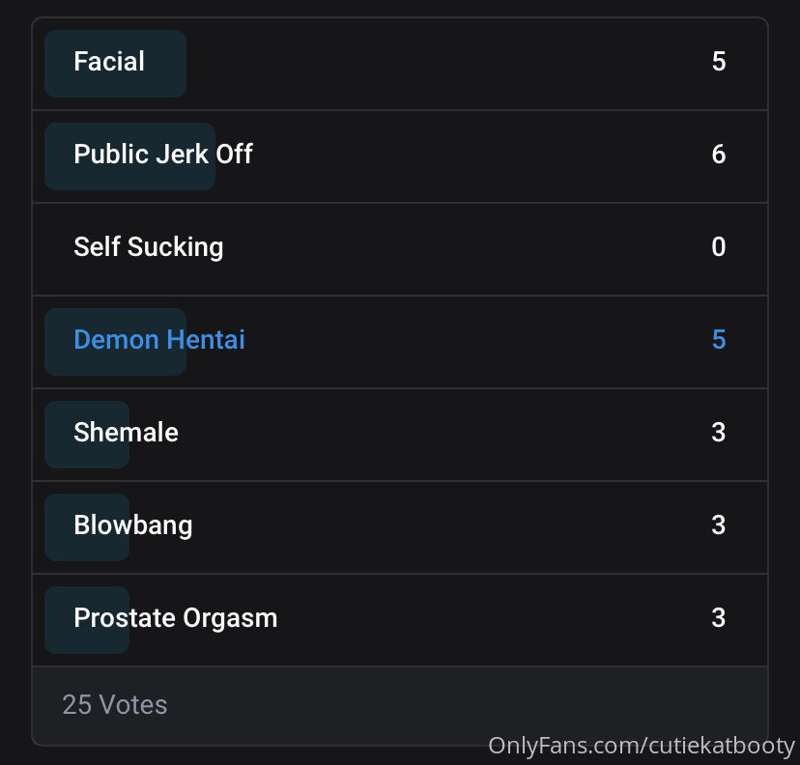Click the blue vote count for Demon Hentai
The image size is (800, 765).
718,339
